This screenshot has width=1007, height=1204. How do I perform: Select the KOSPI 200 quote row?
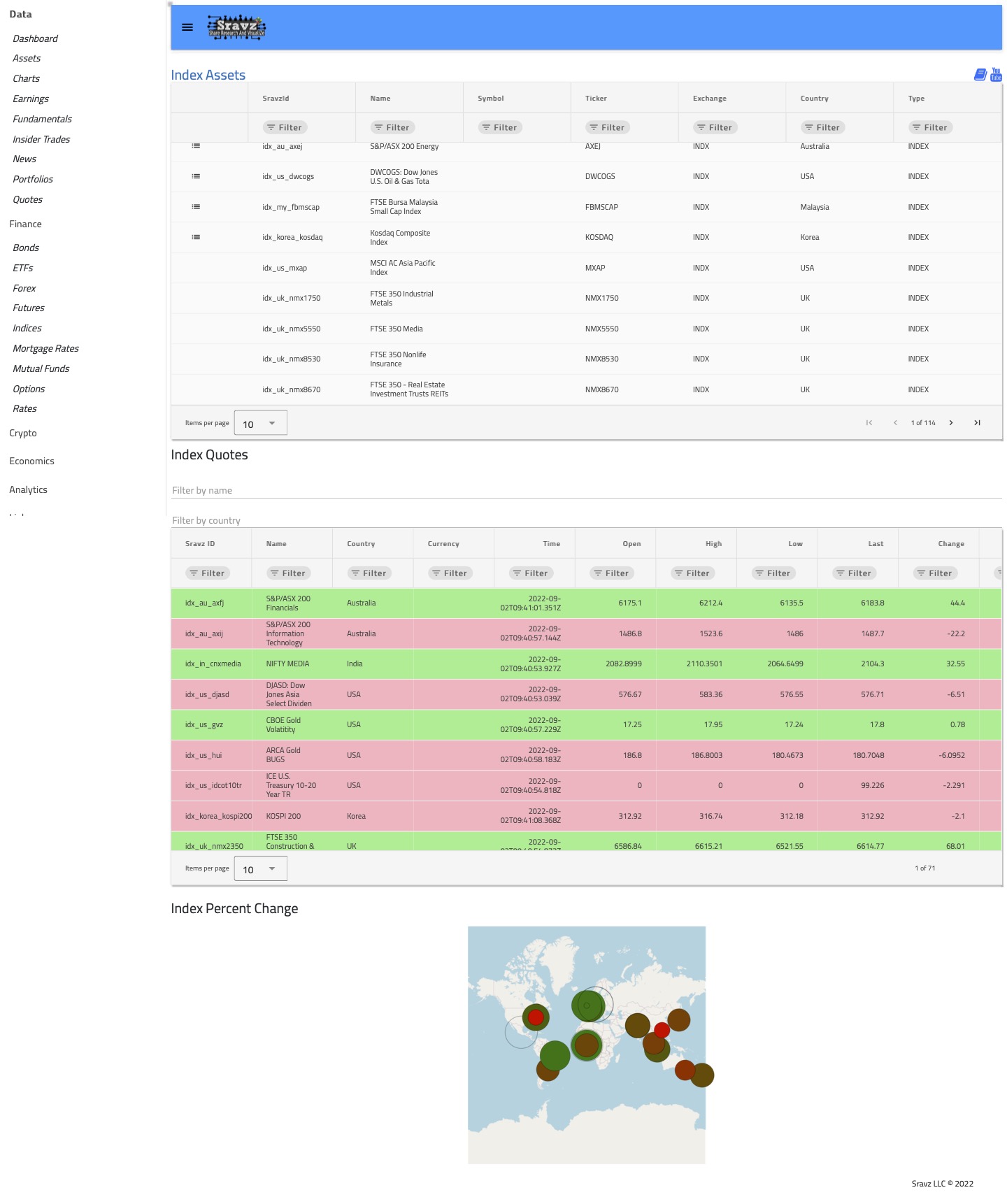tap(586, 816)
